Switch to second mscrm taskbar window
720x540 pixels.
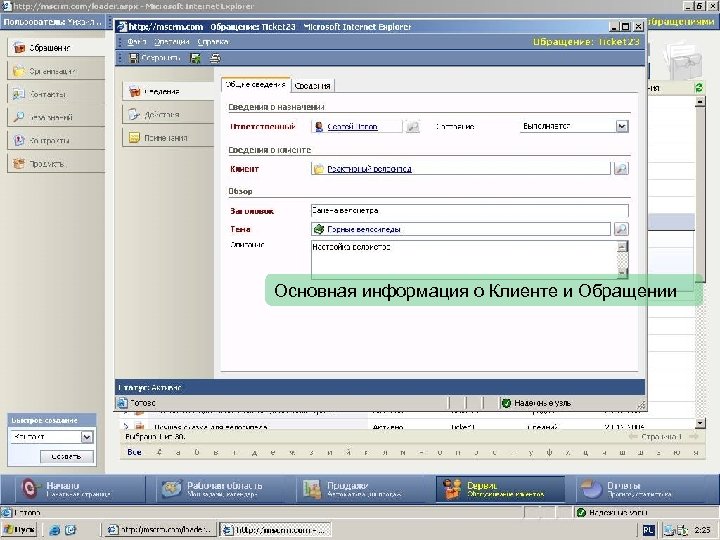(275, 530)
